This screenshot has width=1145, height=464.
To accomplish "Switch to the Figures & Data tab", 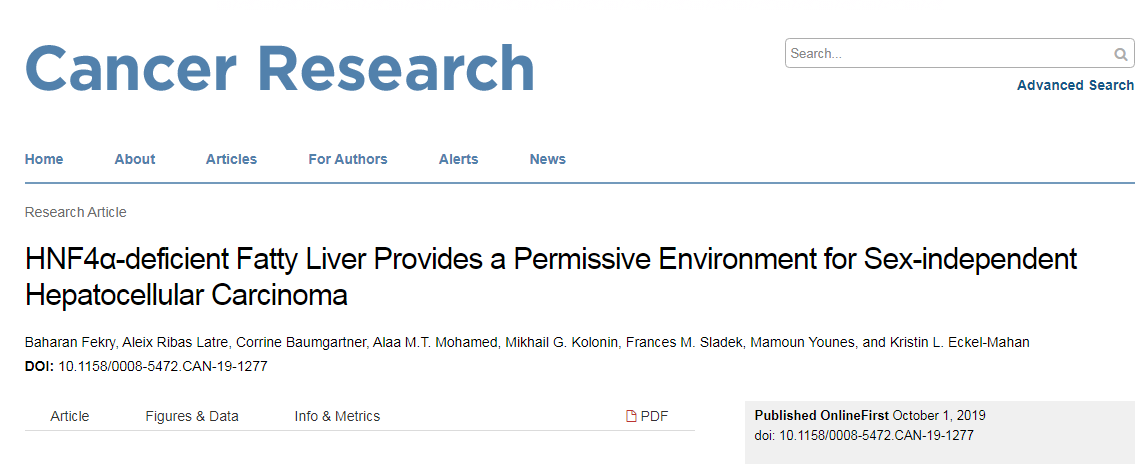I will point(192,417).
